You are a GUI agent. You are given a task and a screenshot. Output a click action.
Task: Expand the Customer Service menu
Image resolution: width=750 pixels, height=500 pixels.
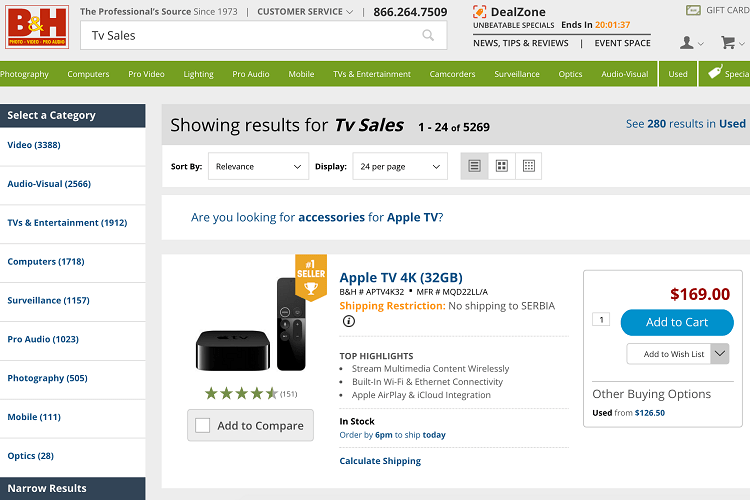(305, 11)
